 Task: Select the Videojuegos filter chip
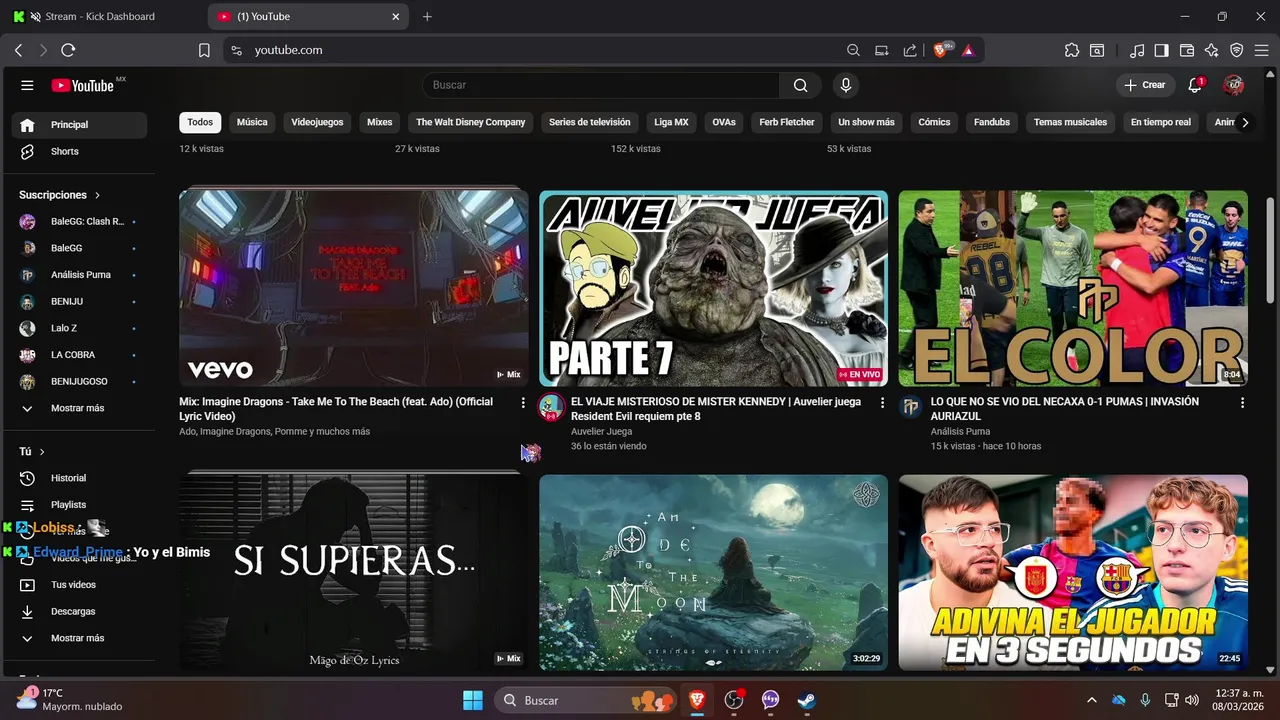click(x=317, y=122)
